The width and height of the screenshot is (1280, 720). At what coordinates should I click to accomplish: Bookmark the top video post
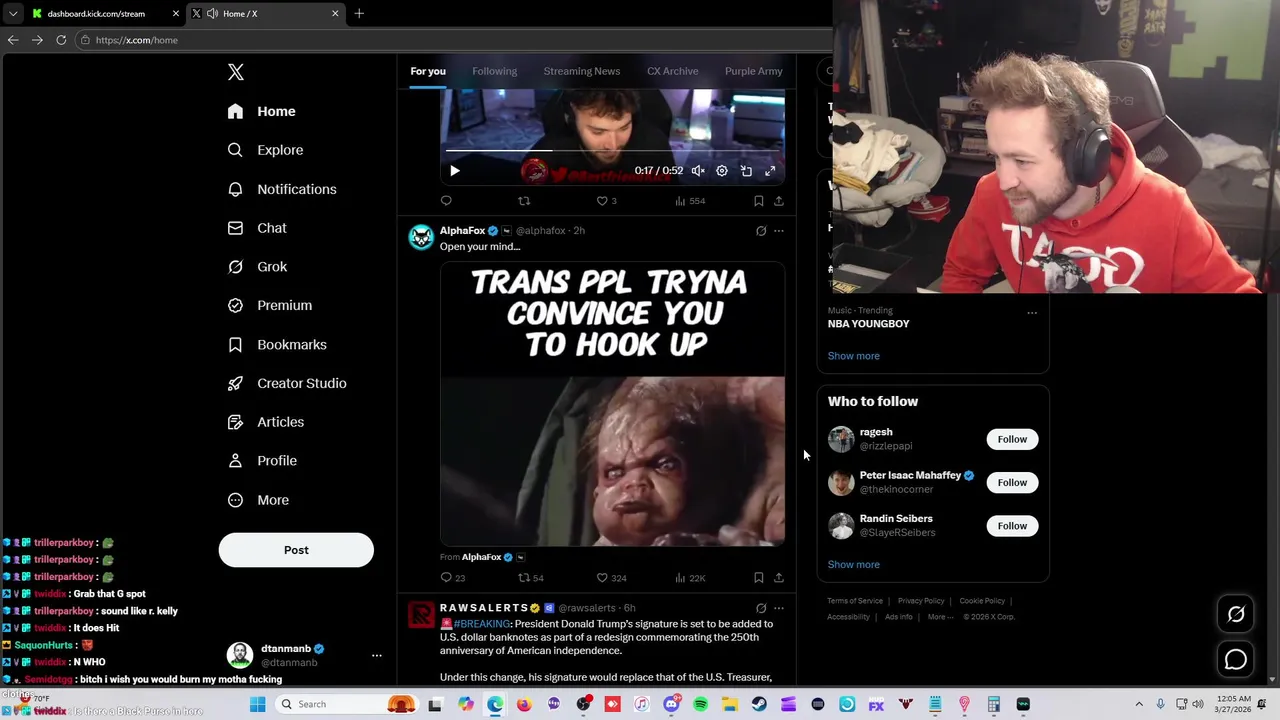tap(759, 201)
